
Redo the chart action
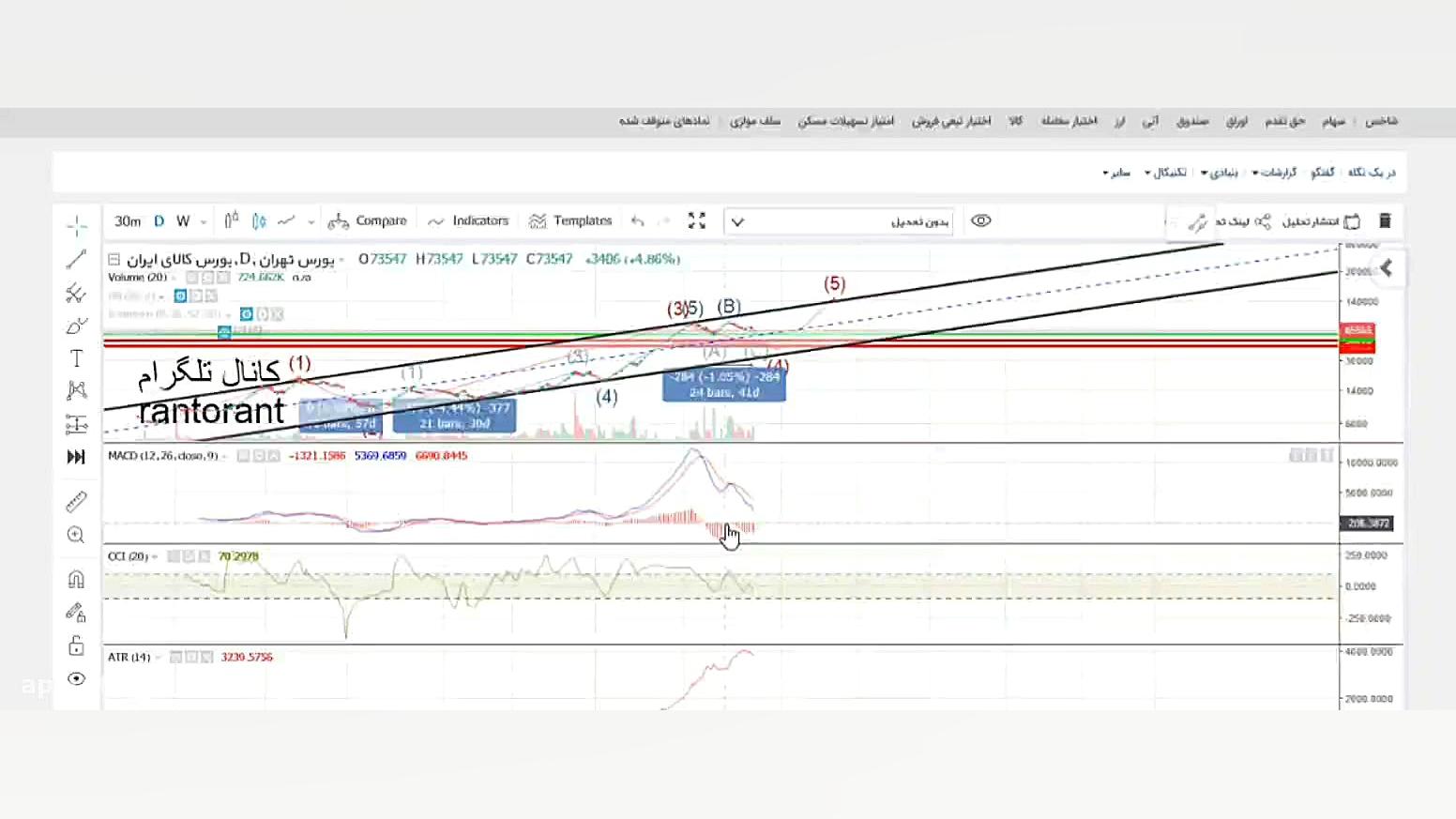tap(665, 220)
